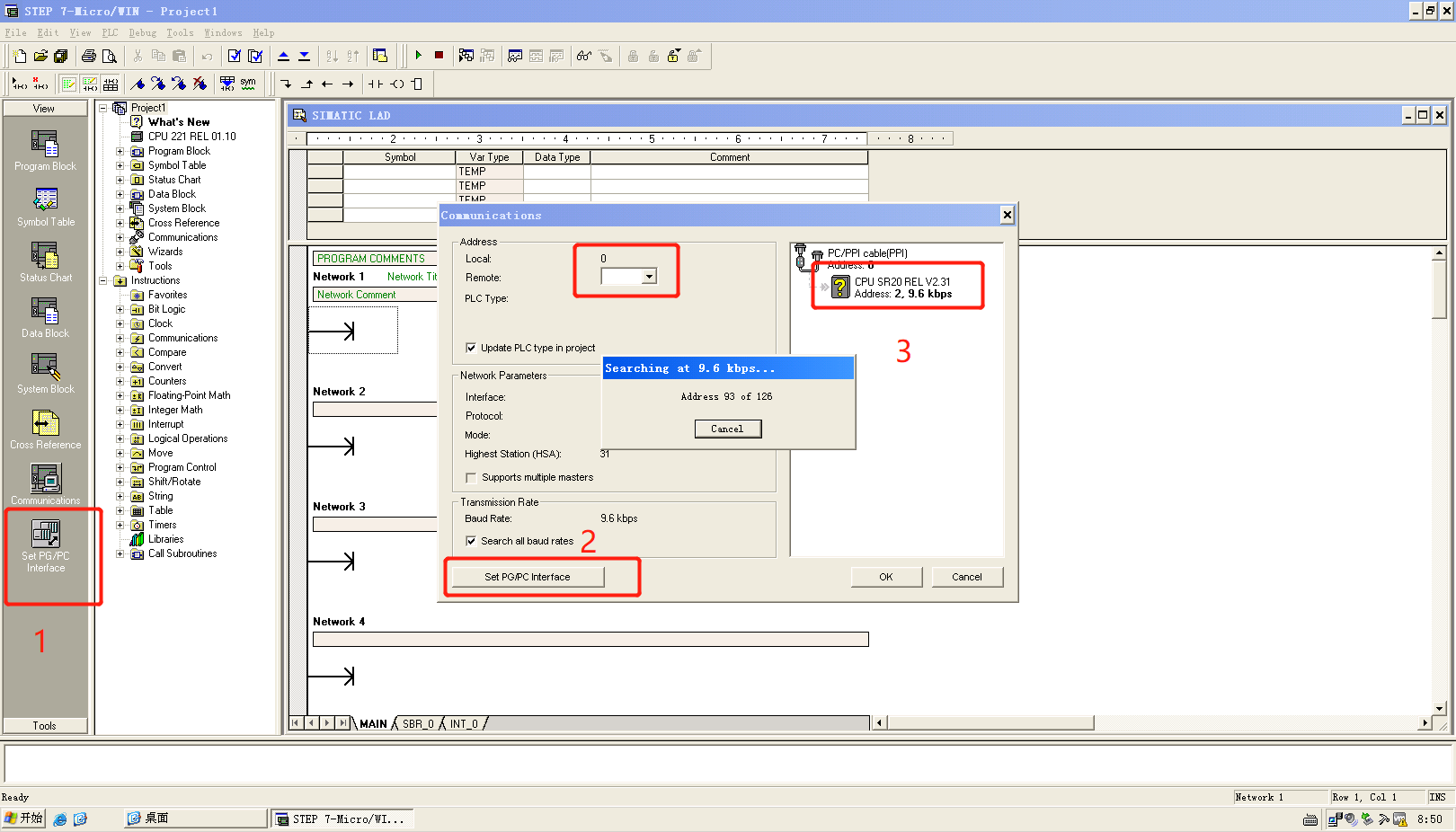The width and height of the screenshot is (1456, 832).
Task: Open Communications icon in View bar
Action: click(45, 484)
